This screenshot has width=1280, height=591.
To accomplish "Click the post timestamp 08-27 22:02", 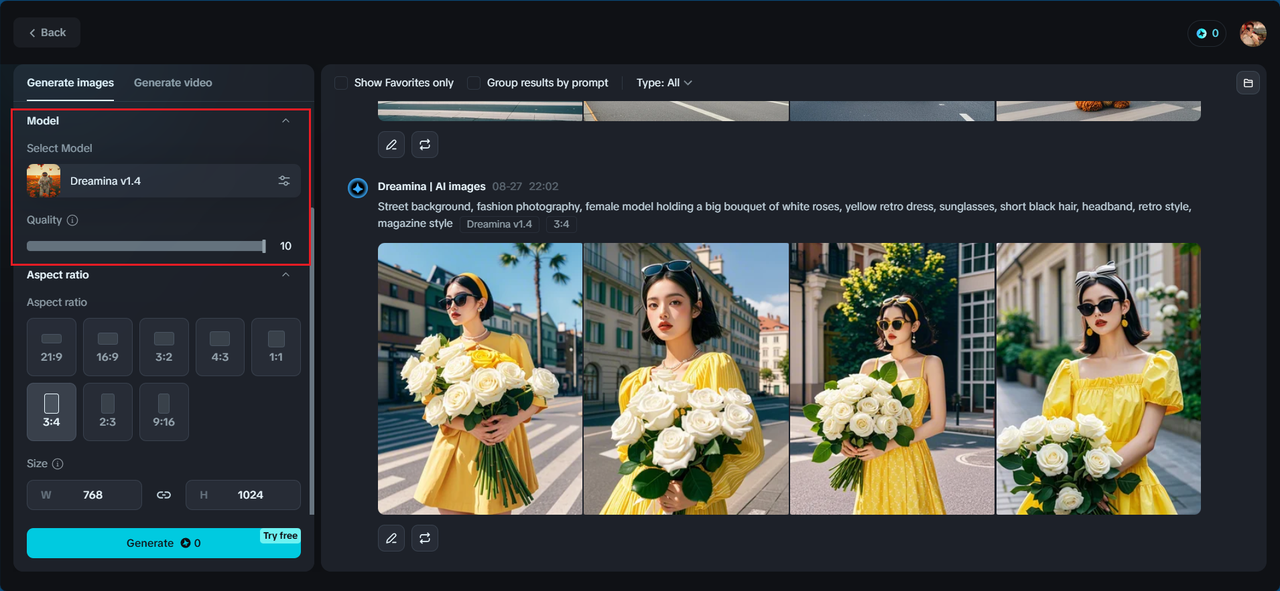I will coord(525,187).
